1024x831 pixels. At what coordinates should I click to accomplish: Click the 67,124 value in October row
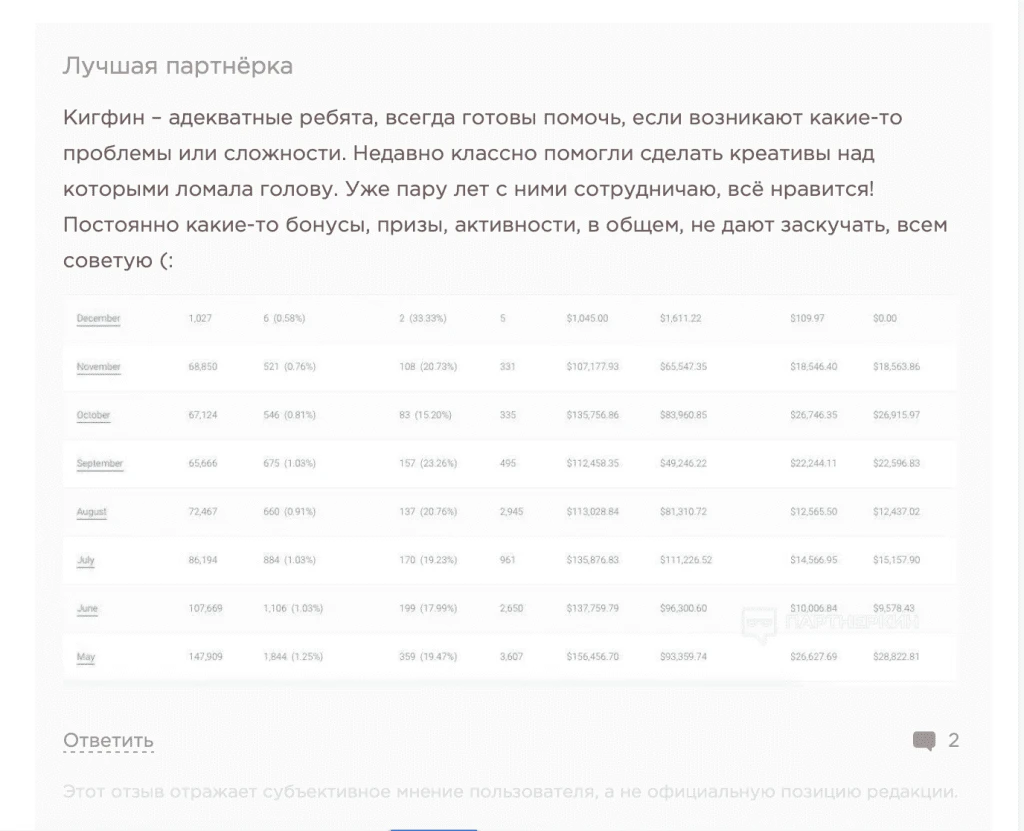(202, 415)
